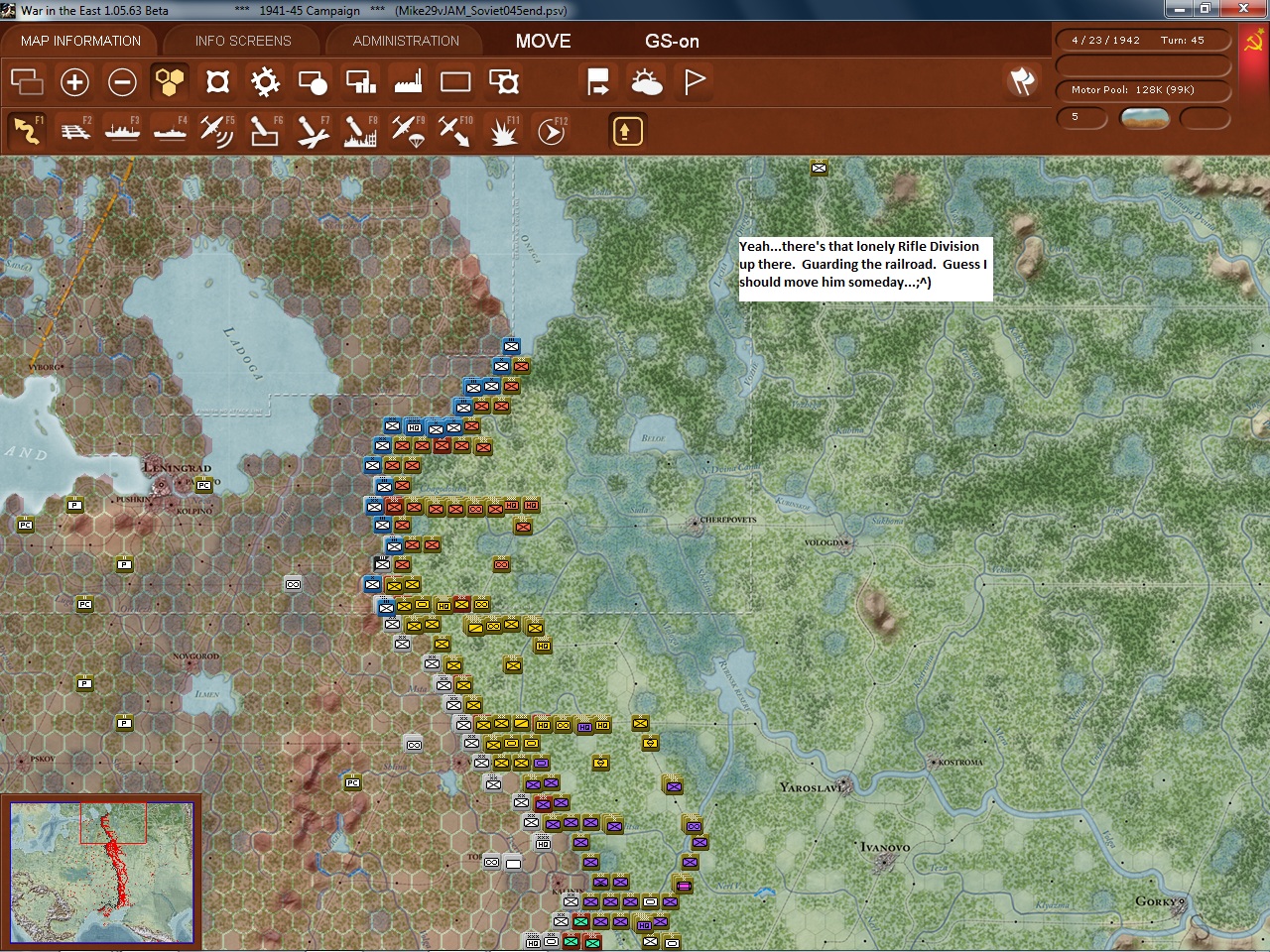Open the weather sun-and-cloud icon
This screenshot has height=952, width=1270.
pos(646,81)
